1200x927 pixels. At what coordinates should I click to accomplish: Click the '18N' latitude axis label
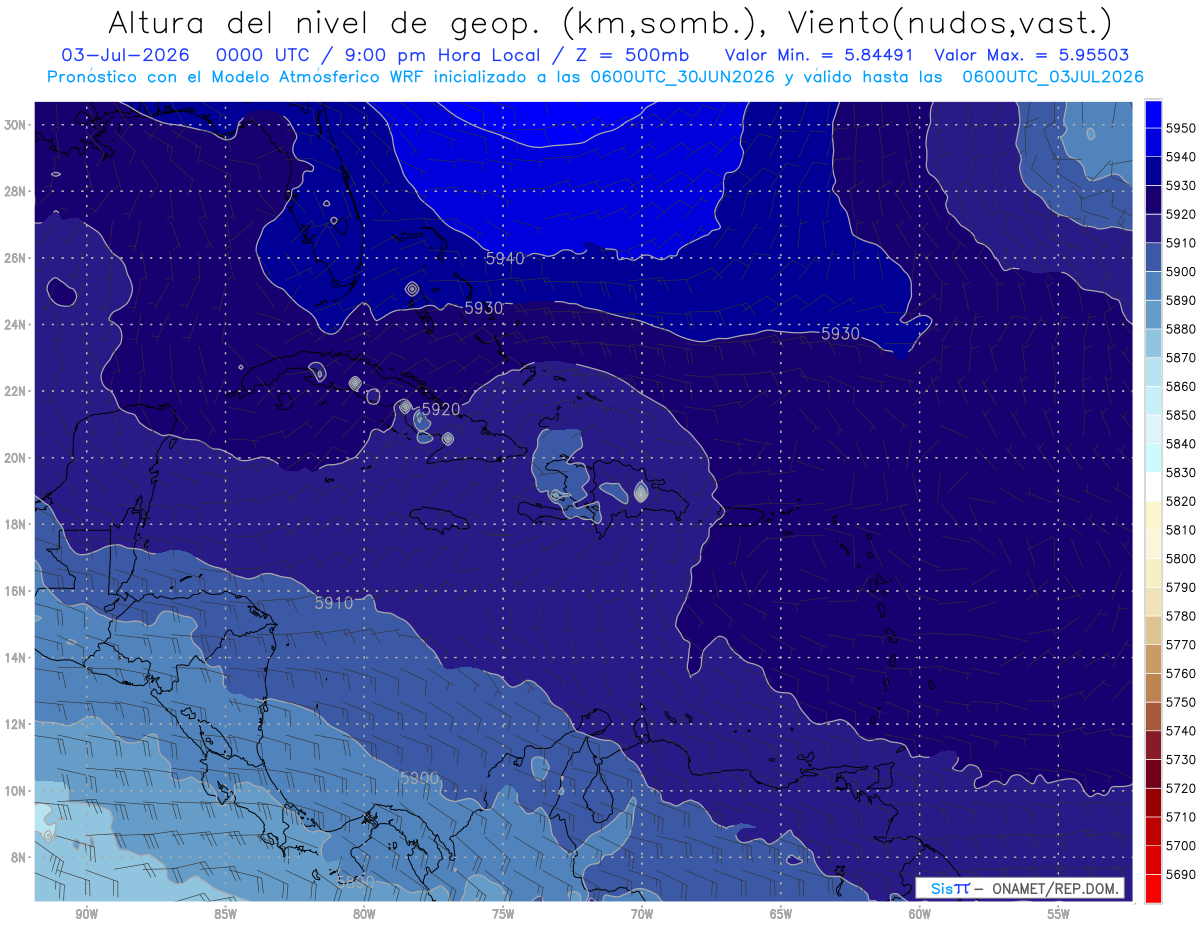tap(16, 525)
